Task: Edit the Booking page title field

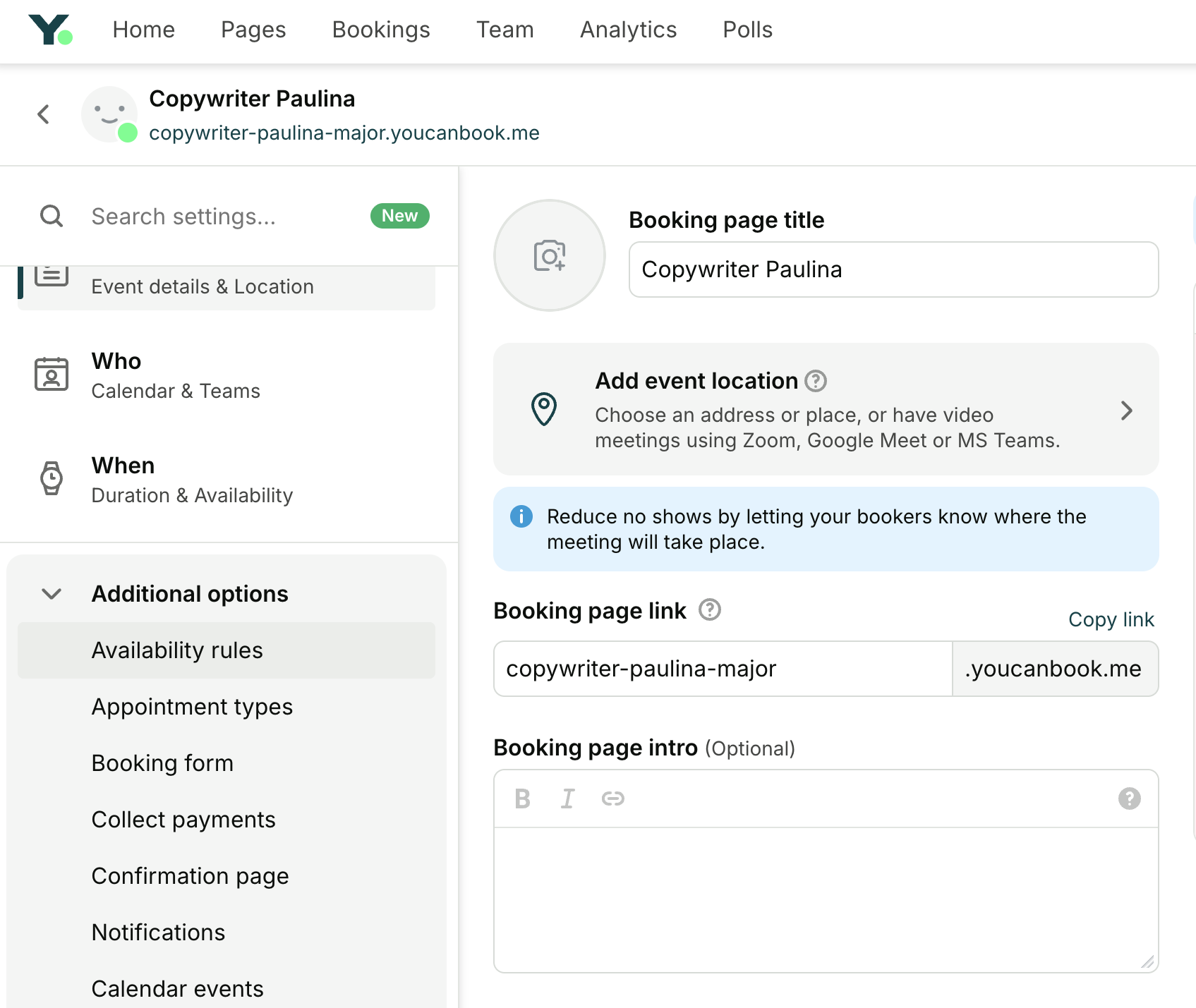Action: 893,269
